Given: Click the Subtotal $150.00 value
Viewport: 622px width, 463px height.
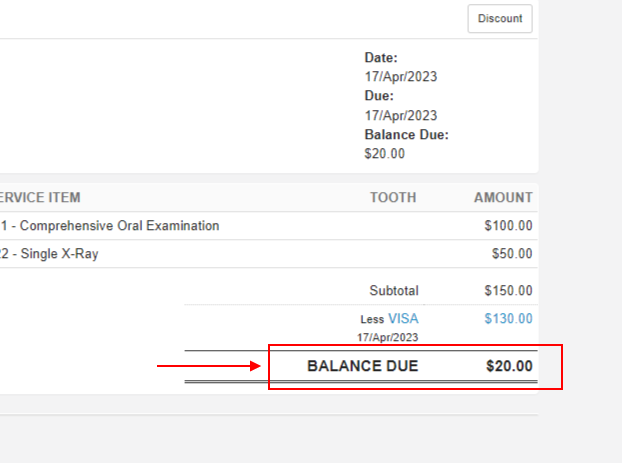Looking at the screenshot, I should pos(508,290).
